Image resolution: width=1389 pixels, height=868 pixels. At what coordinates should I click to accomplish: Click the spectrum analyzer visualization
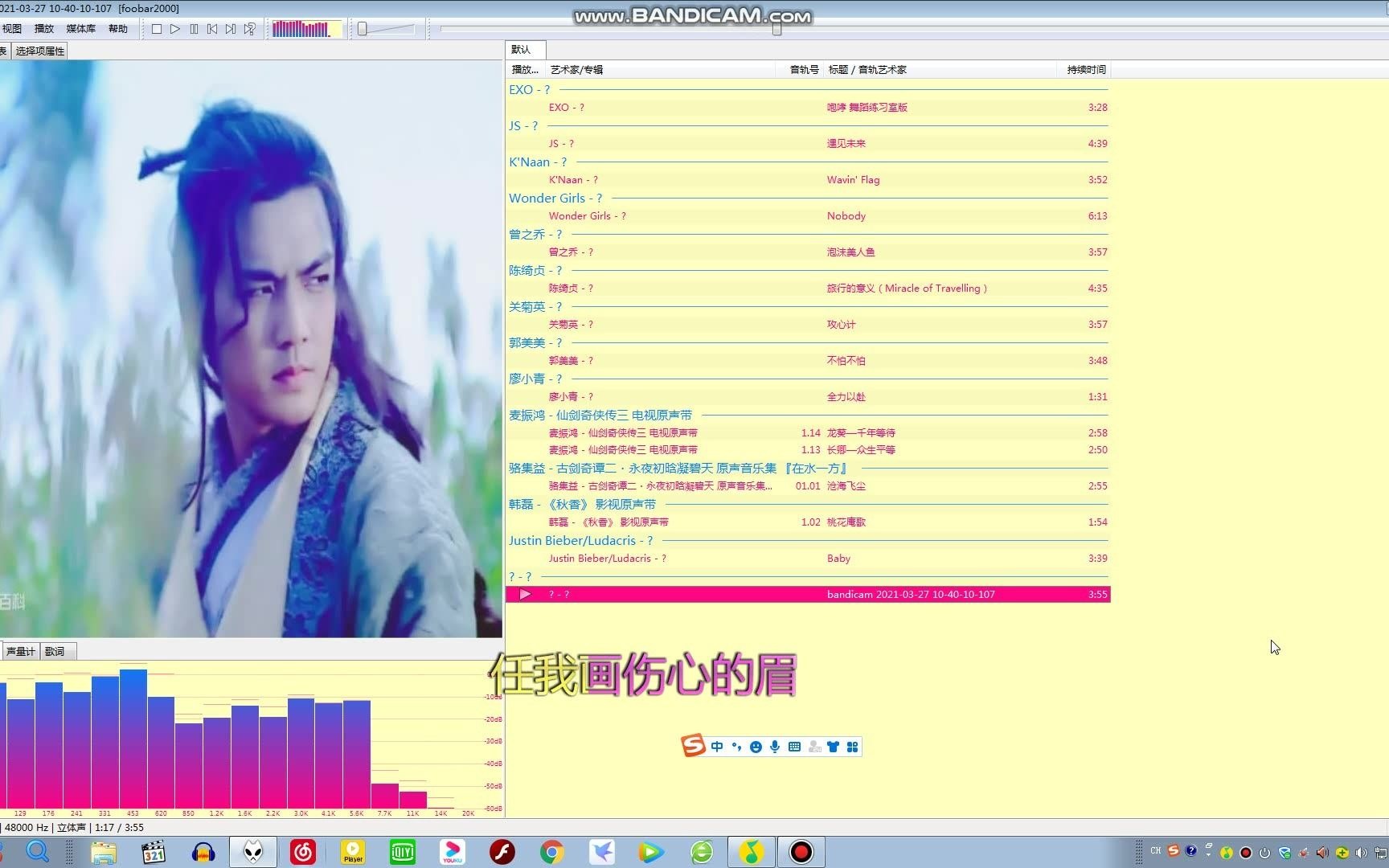coord(251,739)
